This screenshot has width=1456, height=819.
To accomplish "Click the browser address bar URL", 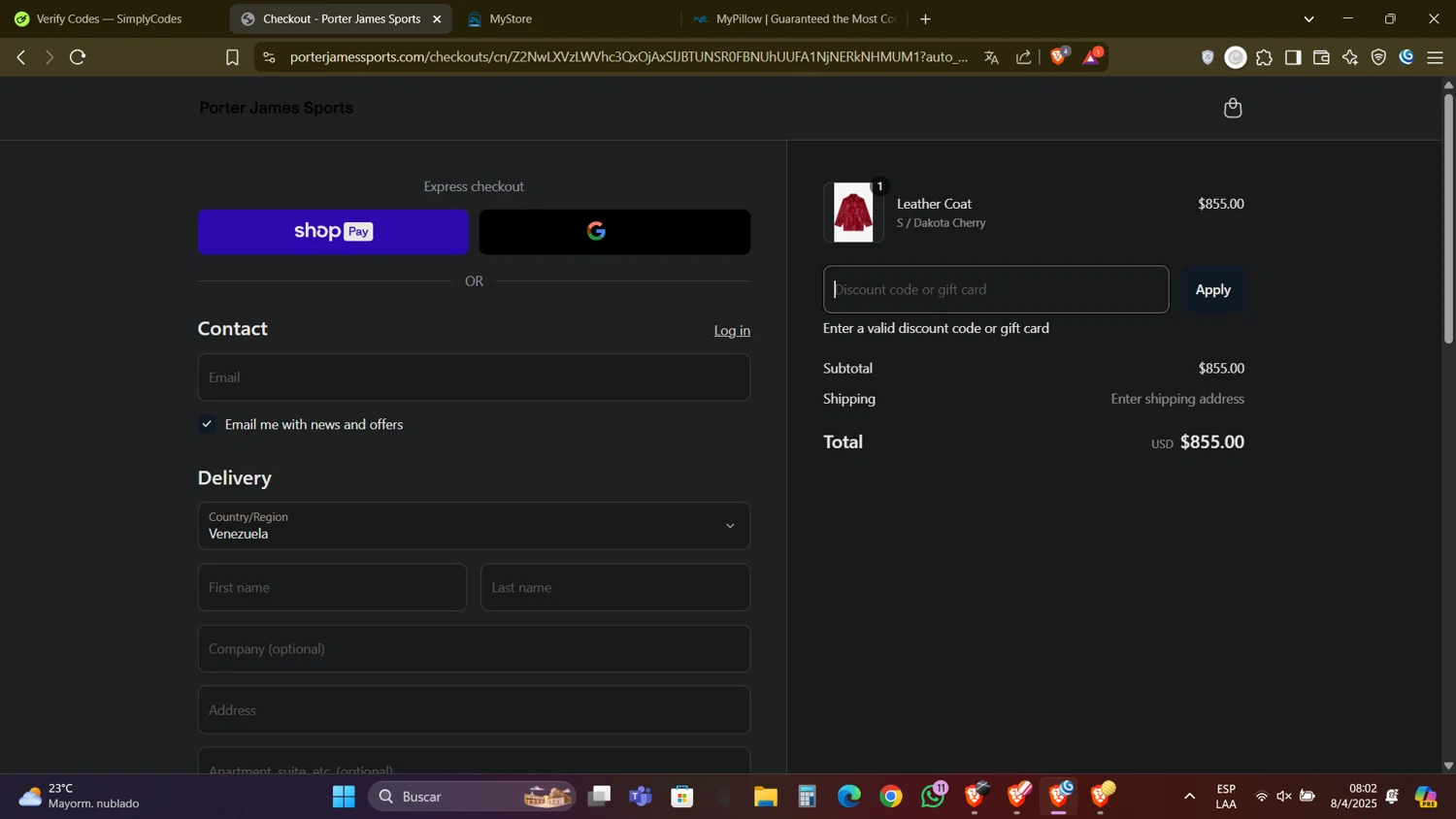I will 629,57.
